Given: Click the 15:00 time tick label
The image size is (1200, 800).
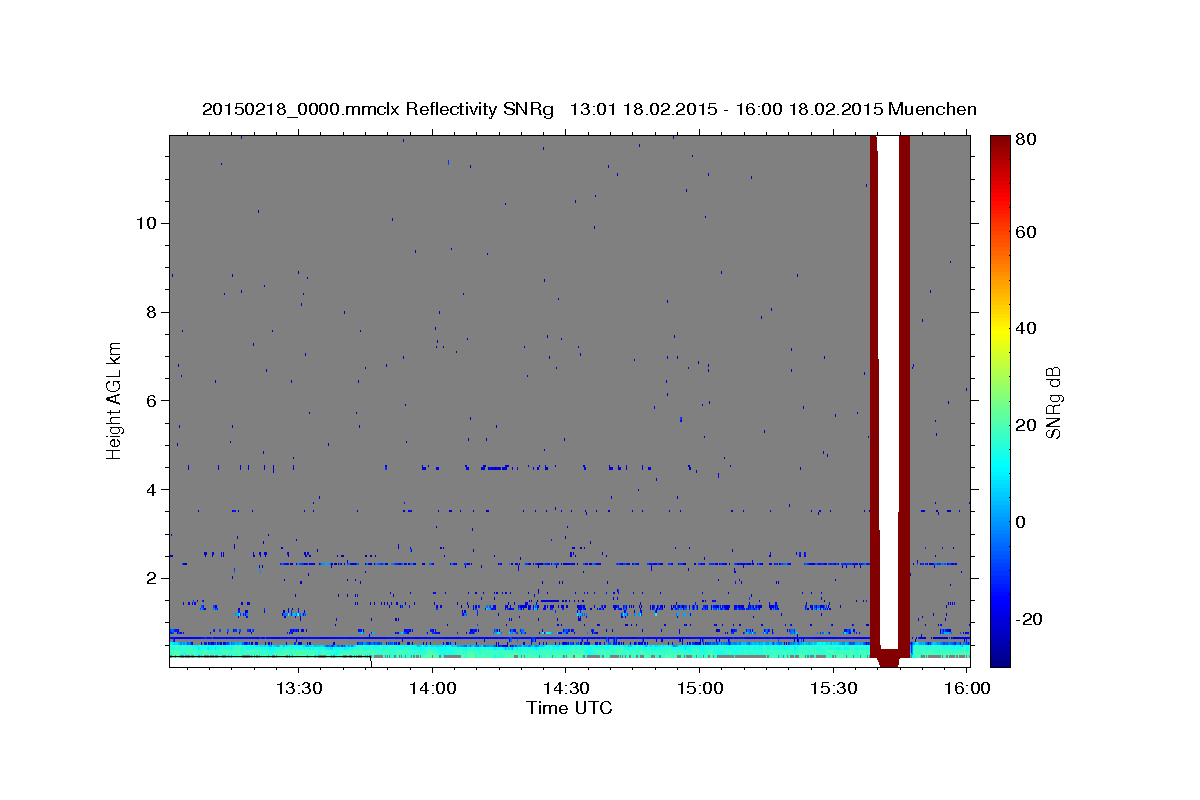Looking at the screenshot, I should 699,688.
